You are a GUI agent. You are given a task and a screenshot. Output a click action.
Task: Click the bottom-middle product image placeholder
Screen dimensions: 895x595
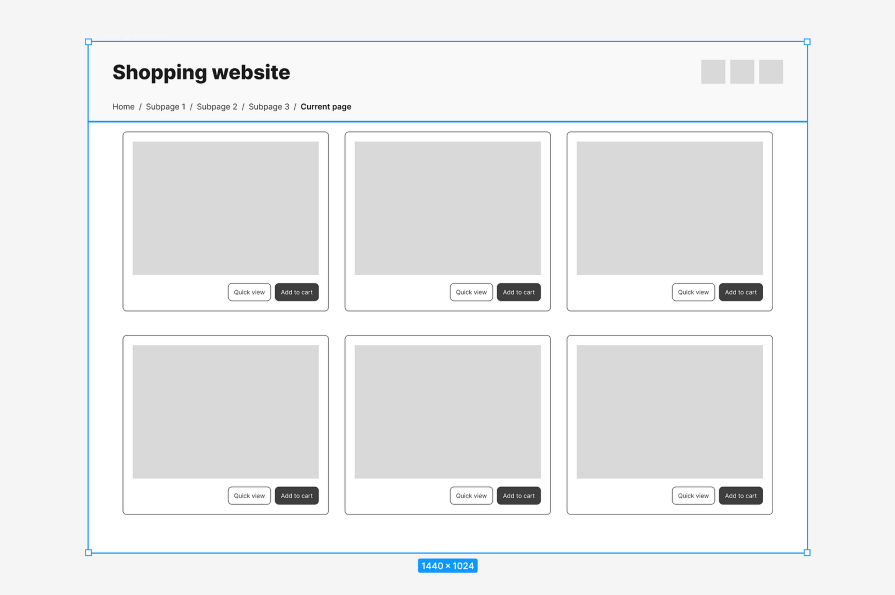tap(447, 411)
